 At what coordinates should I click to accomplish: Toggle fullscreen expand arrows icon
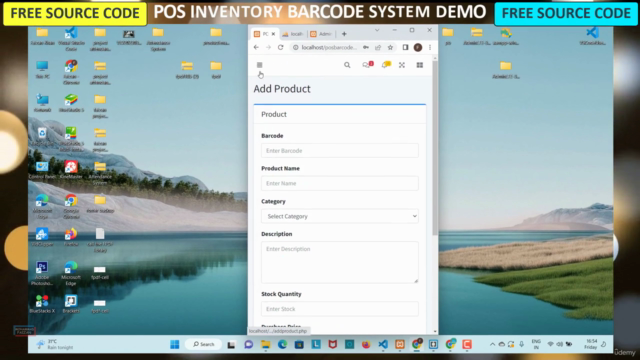click(x=402, y=65)
